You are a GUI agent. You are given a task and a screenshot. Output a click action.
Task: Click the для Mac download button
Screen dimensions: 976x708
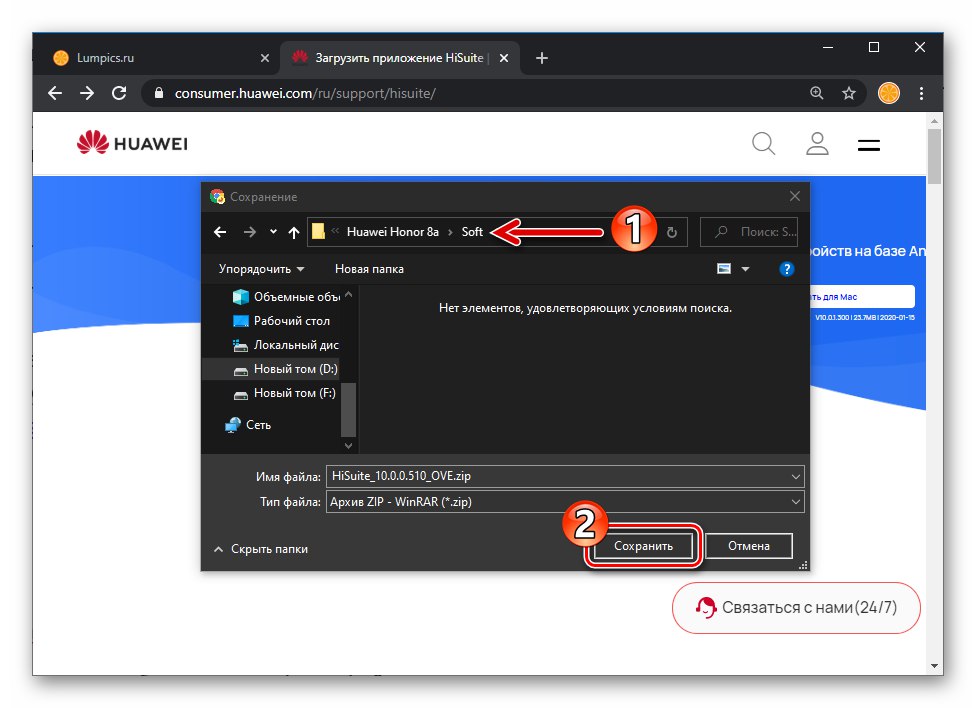coord(862,297)
